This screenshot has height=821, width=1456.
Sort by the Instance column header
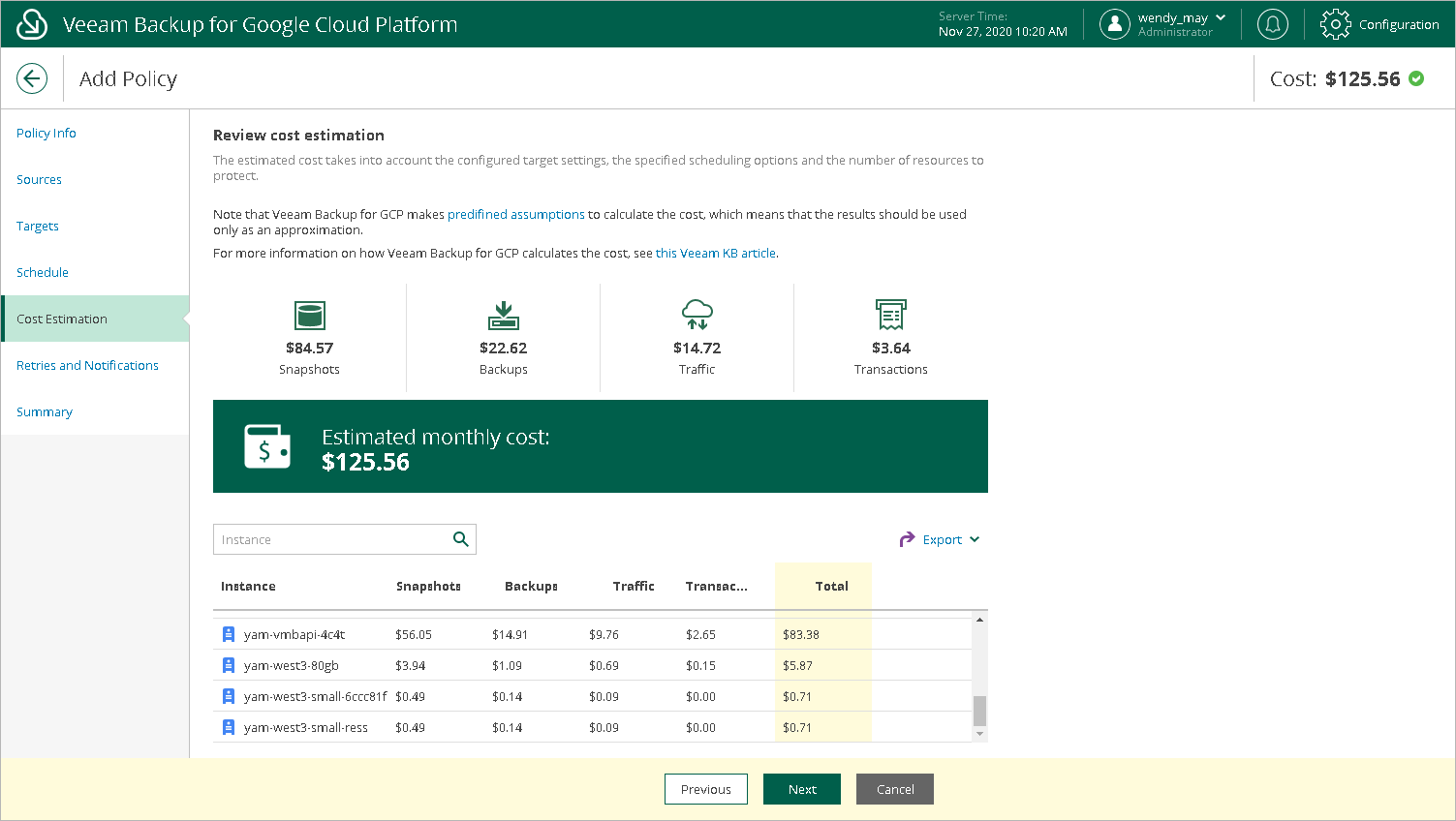pos(248,586)
